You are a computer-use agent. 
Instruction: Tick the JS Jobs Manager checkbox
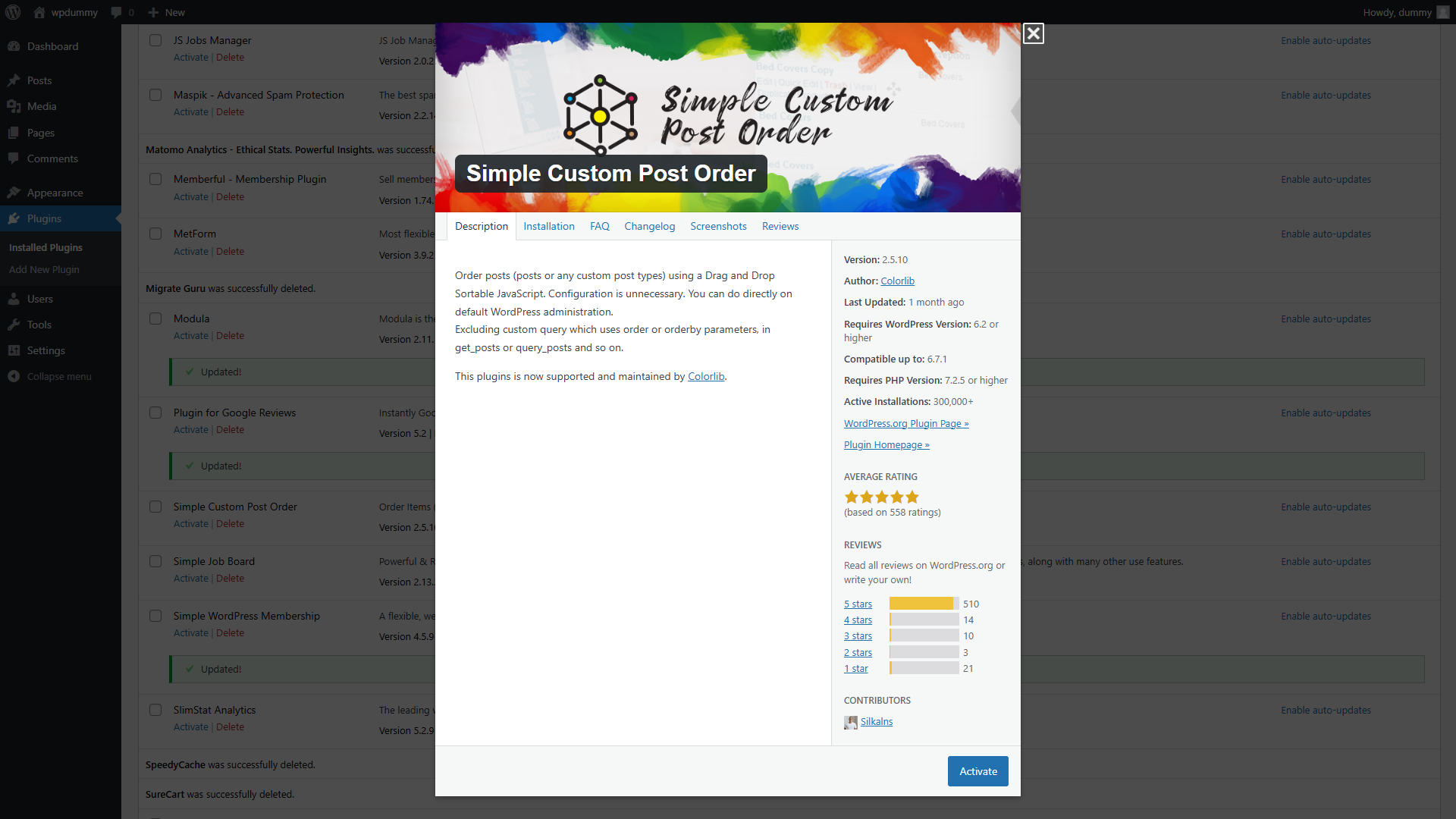coord(155,40)
